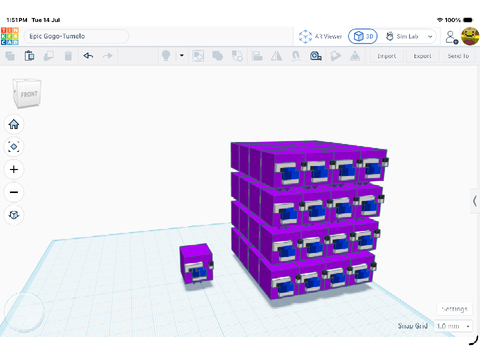Screen dimensions: 480x360
Task: Switch perspective view cube icon
Action: pyautogui.click(x=14, y=215)
